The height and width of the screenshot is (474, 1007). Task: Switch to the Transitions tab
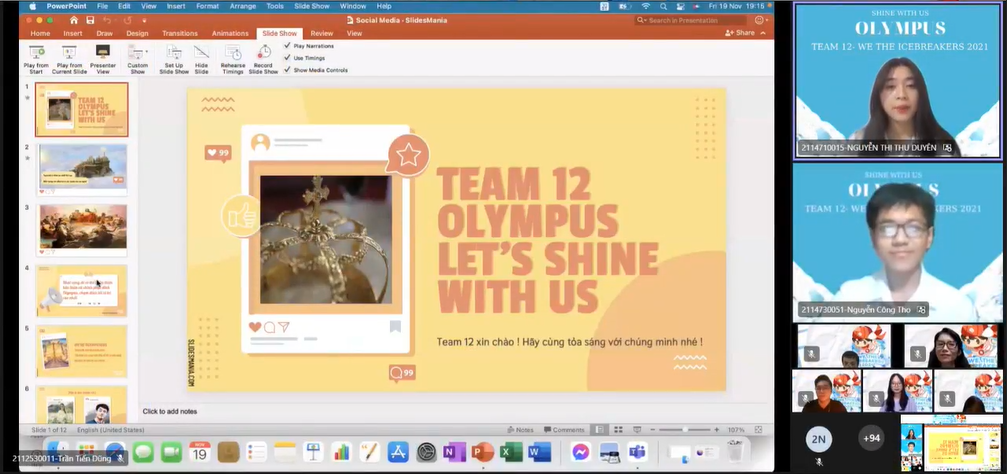pyautogui.click(x=180, y=33)
